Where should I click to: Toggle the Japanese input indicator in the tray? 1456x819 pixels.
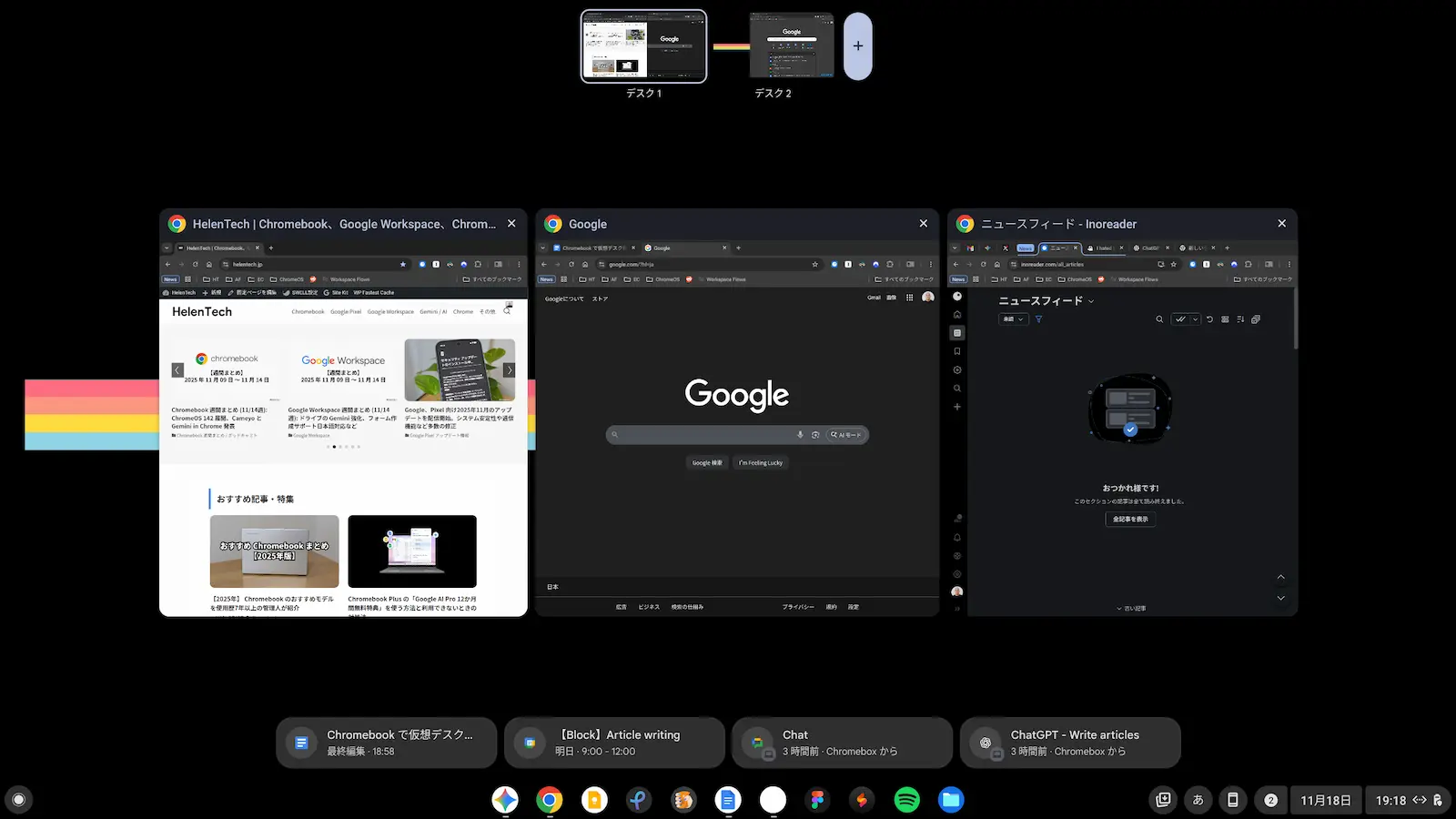[1198, 800]
